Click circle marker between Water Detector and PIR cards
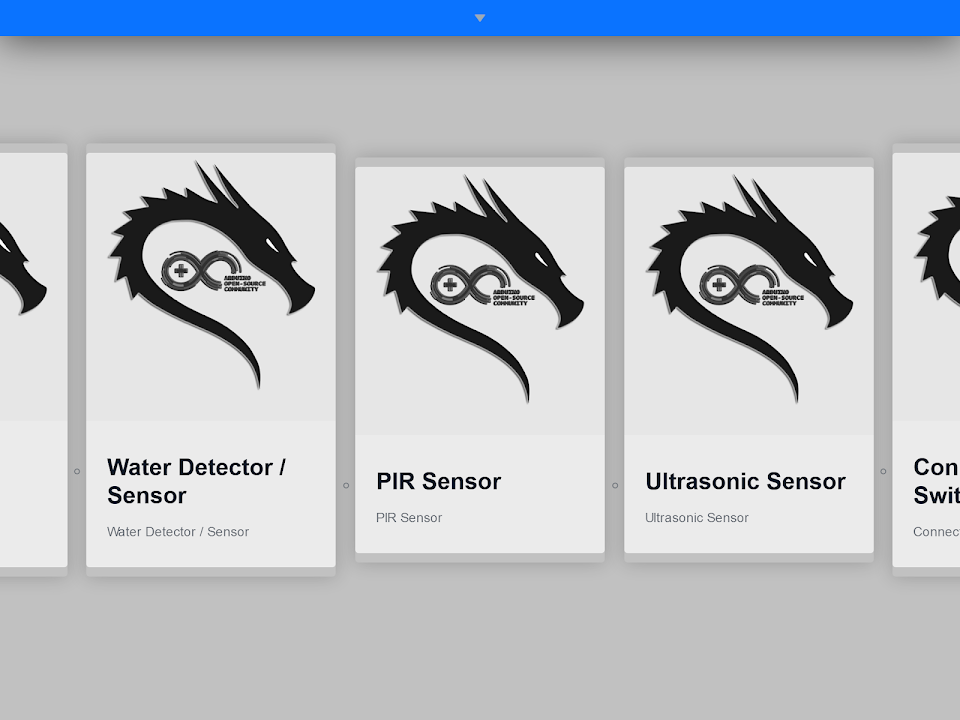The width and height of the screenshot is (960, 720). pos(346,485)
